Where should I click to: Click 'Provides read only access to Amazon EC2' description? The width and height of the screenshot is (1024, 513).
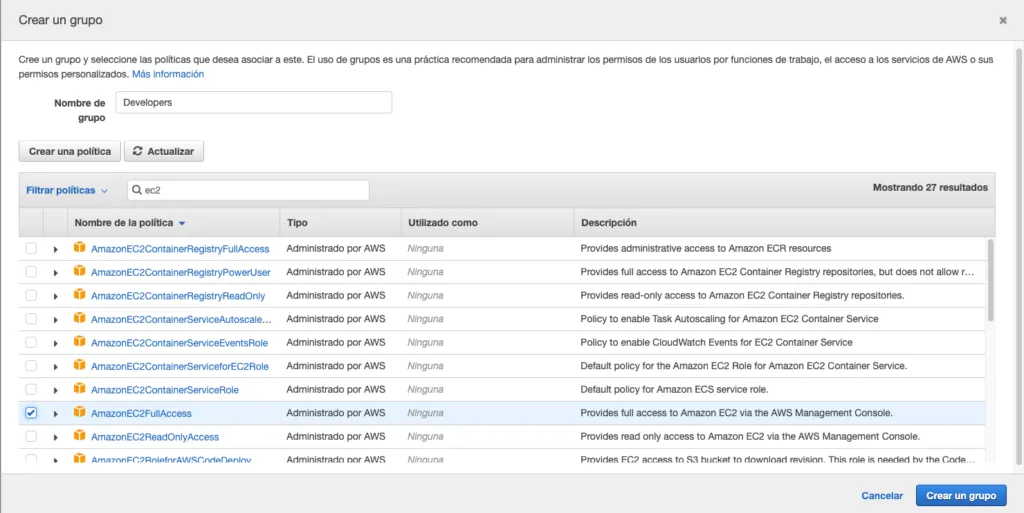750,437
